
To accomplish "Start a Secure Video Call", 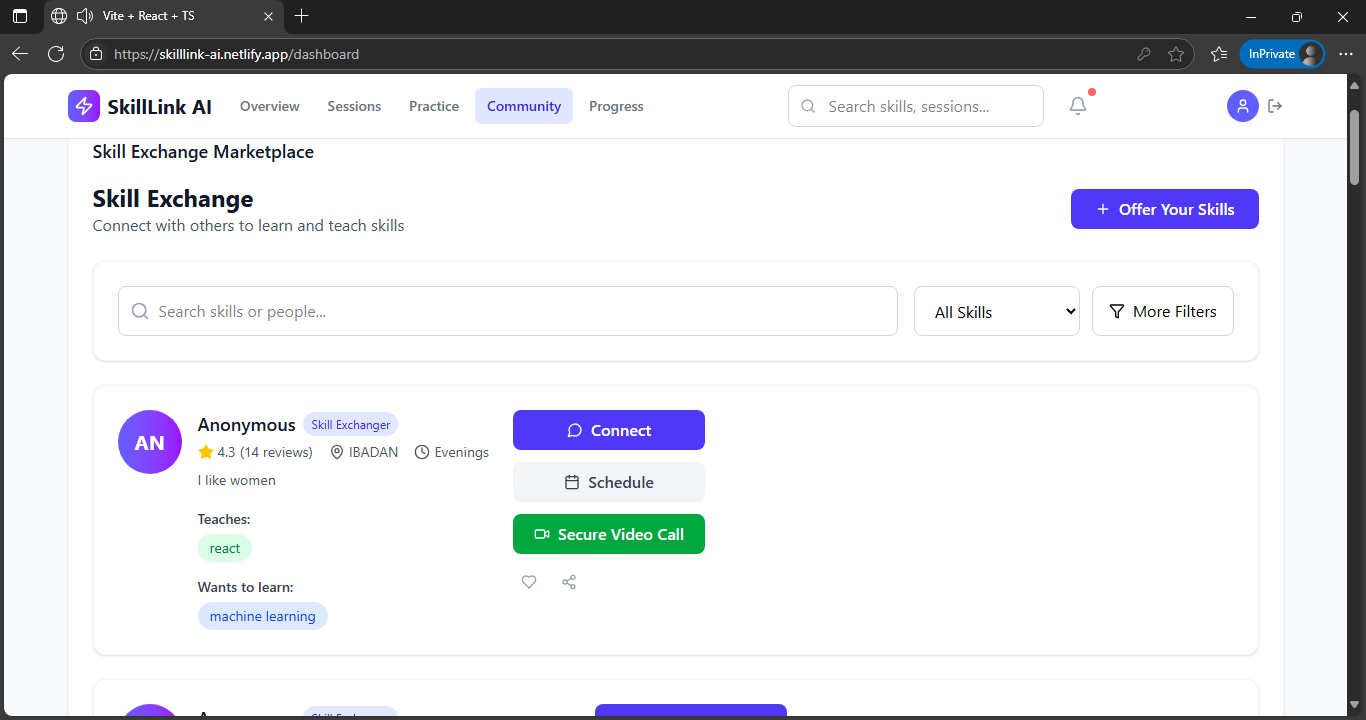I will [609, 534].
